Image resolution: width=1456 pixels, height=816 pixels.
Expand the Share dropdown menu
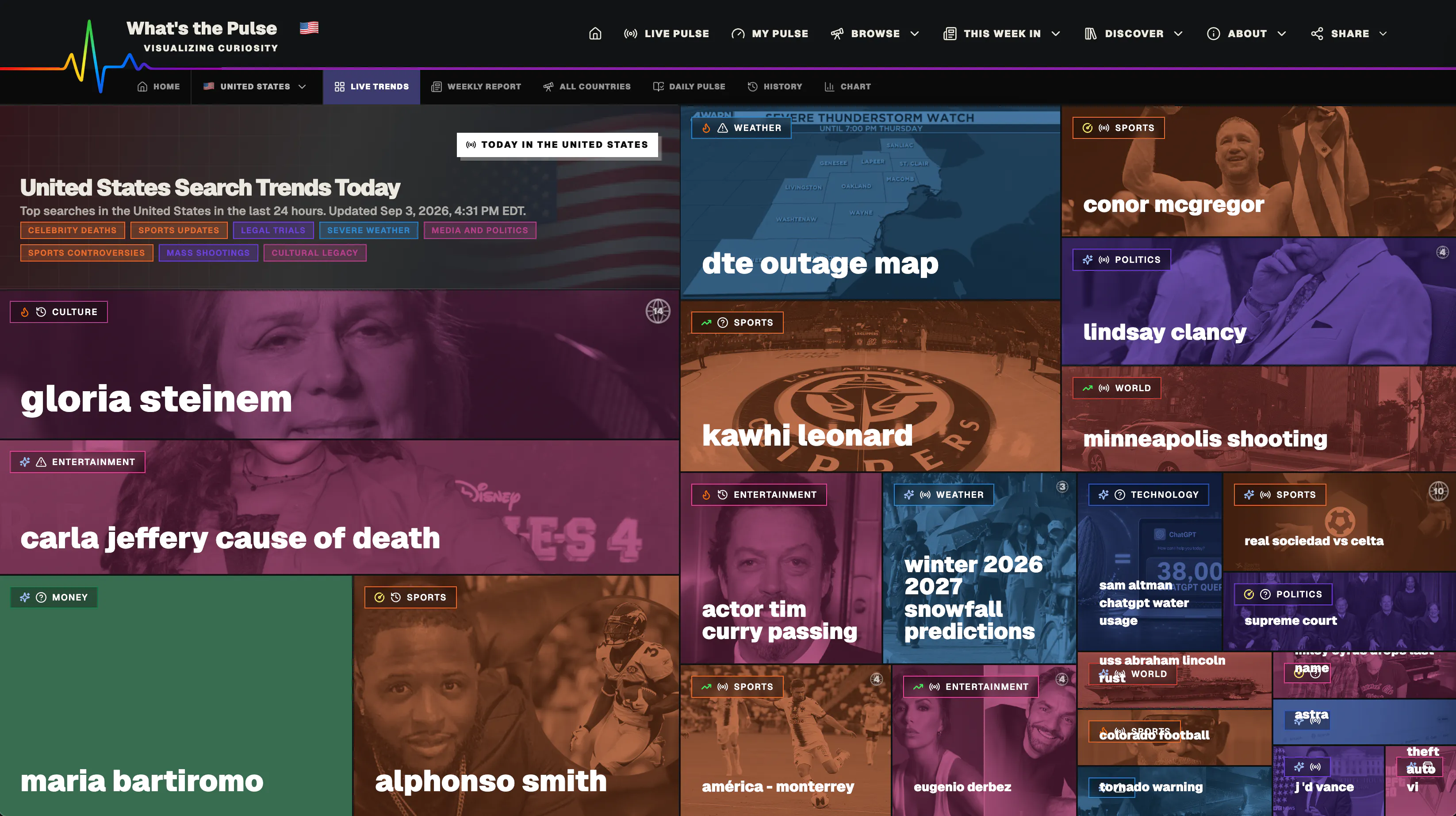[1349, 33]
